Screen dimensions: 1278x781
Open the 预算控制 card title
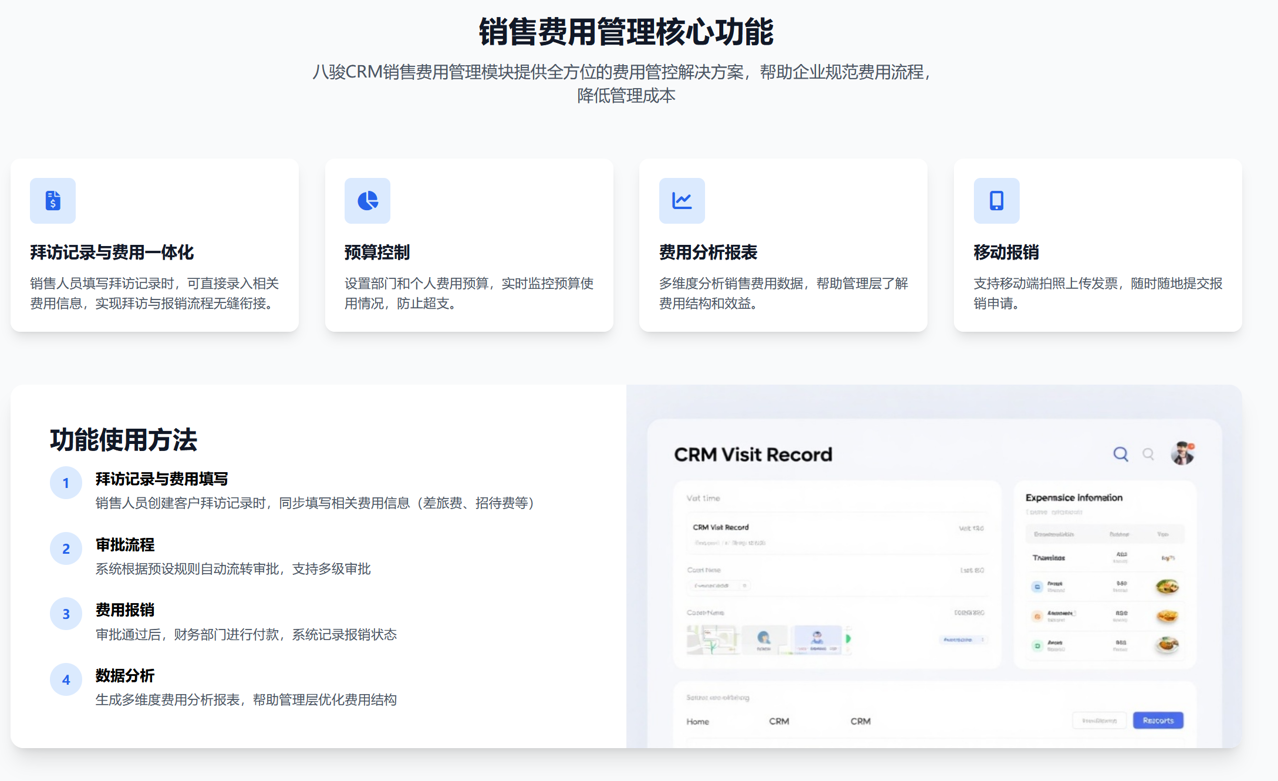377,253
